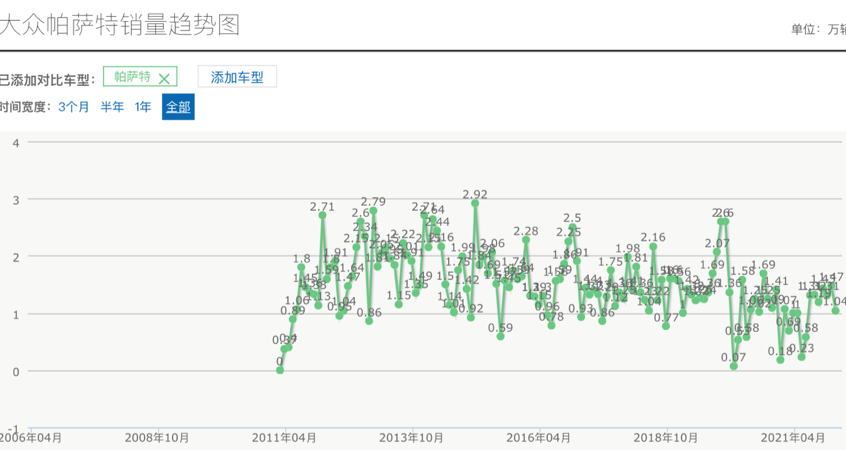Screen dimensions: 846x450
Task: Click the 0.18 data point
Action: click(780, 359)
